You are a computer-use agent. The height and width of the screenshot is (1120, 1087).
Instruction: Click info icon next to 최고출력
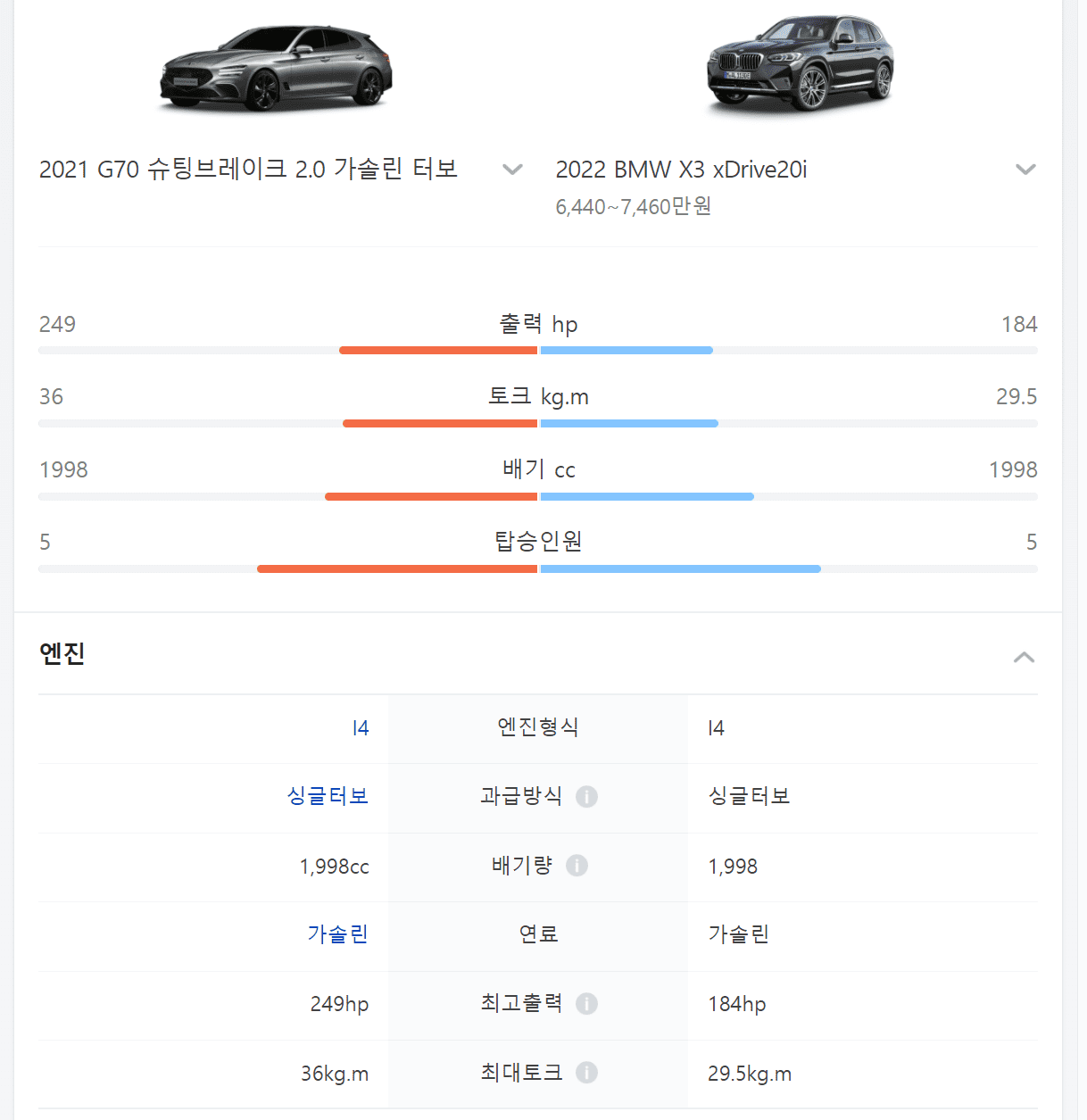click(x=586, y=1004)
